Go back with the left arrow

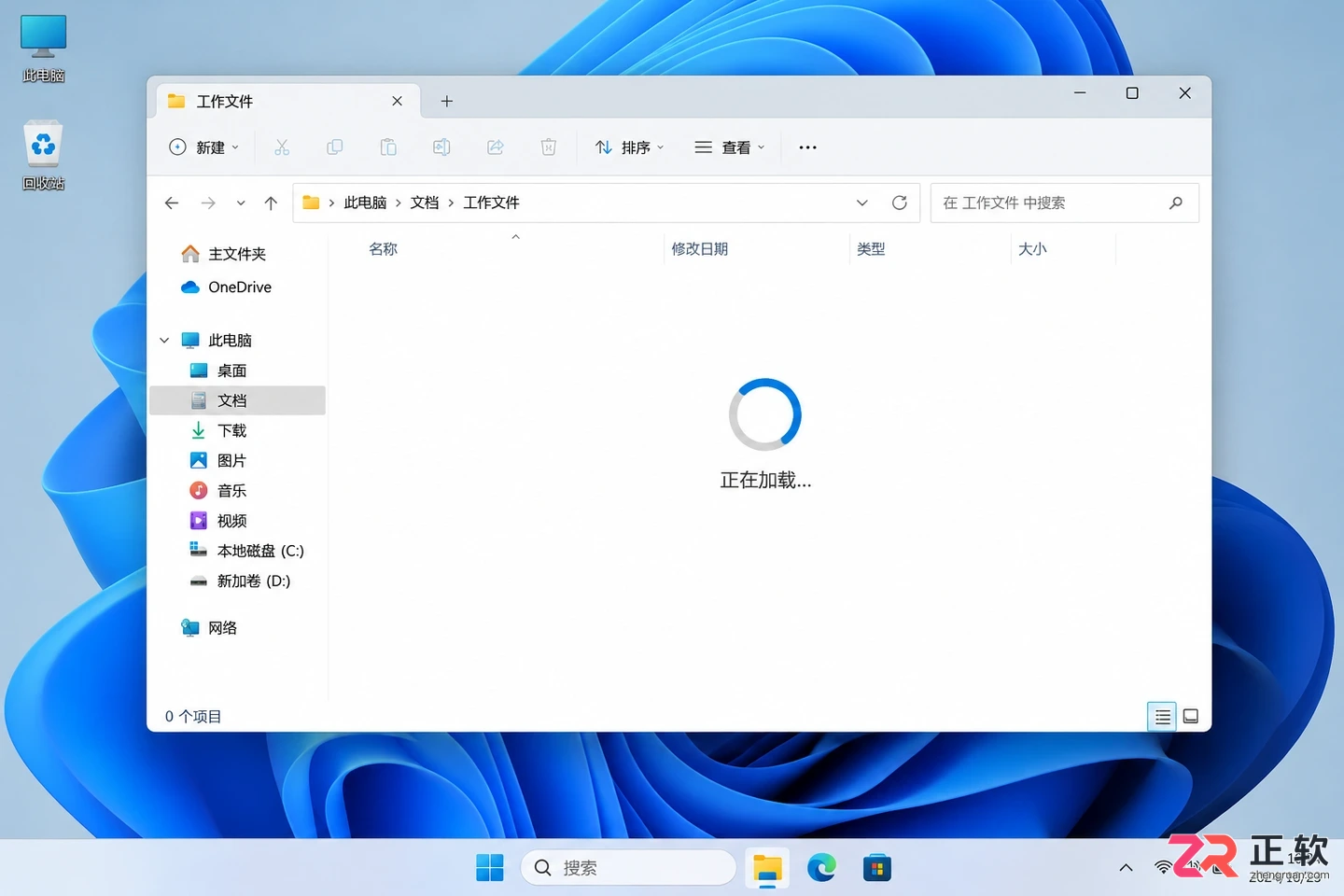pyautogui.click(x=172, y=203)
